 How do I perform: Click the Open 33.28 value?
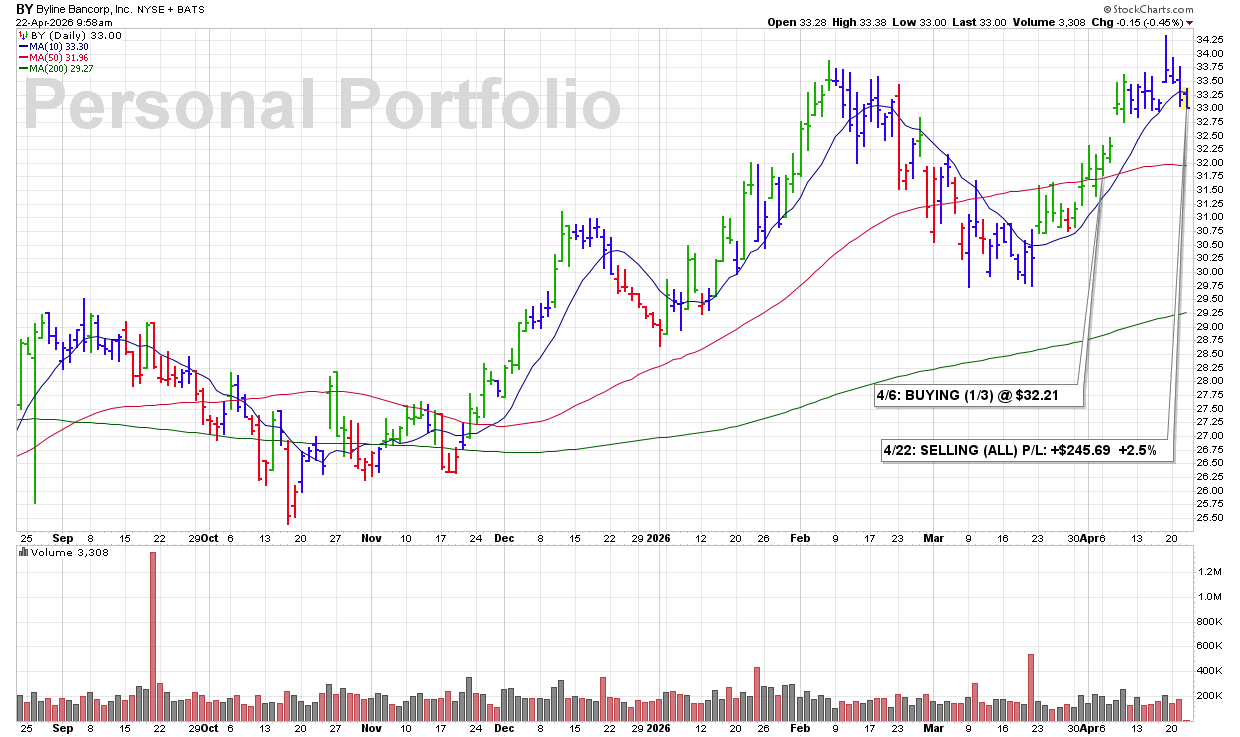(x=797, y=22)
